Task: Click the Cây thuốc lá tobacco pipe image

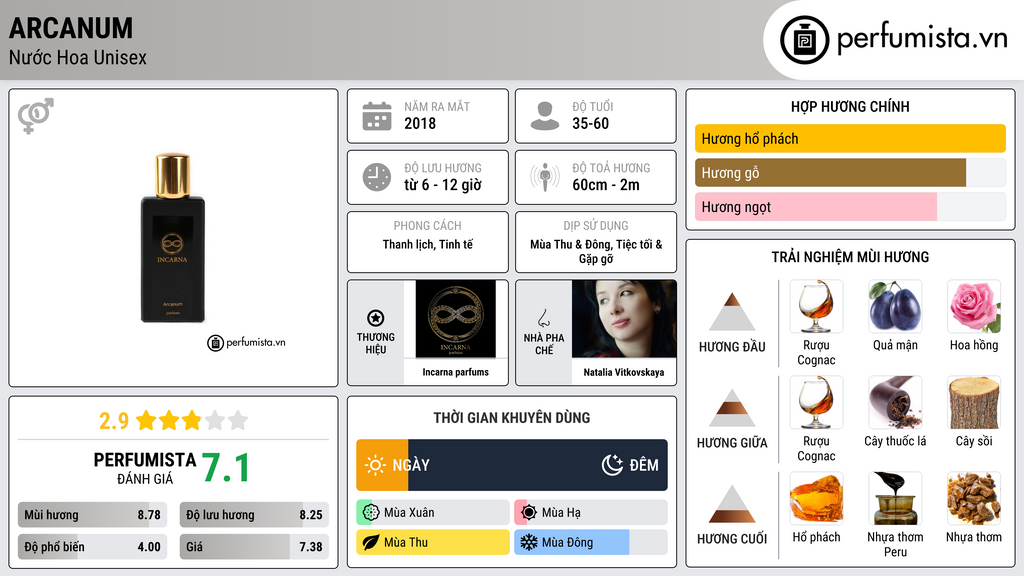Action: tap(895, 403)
